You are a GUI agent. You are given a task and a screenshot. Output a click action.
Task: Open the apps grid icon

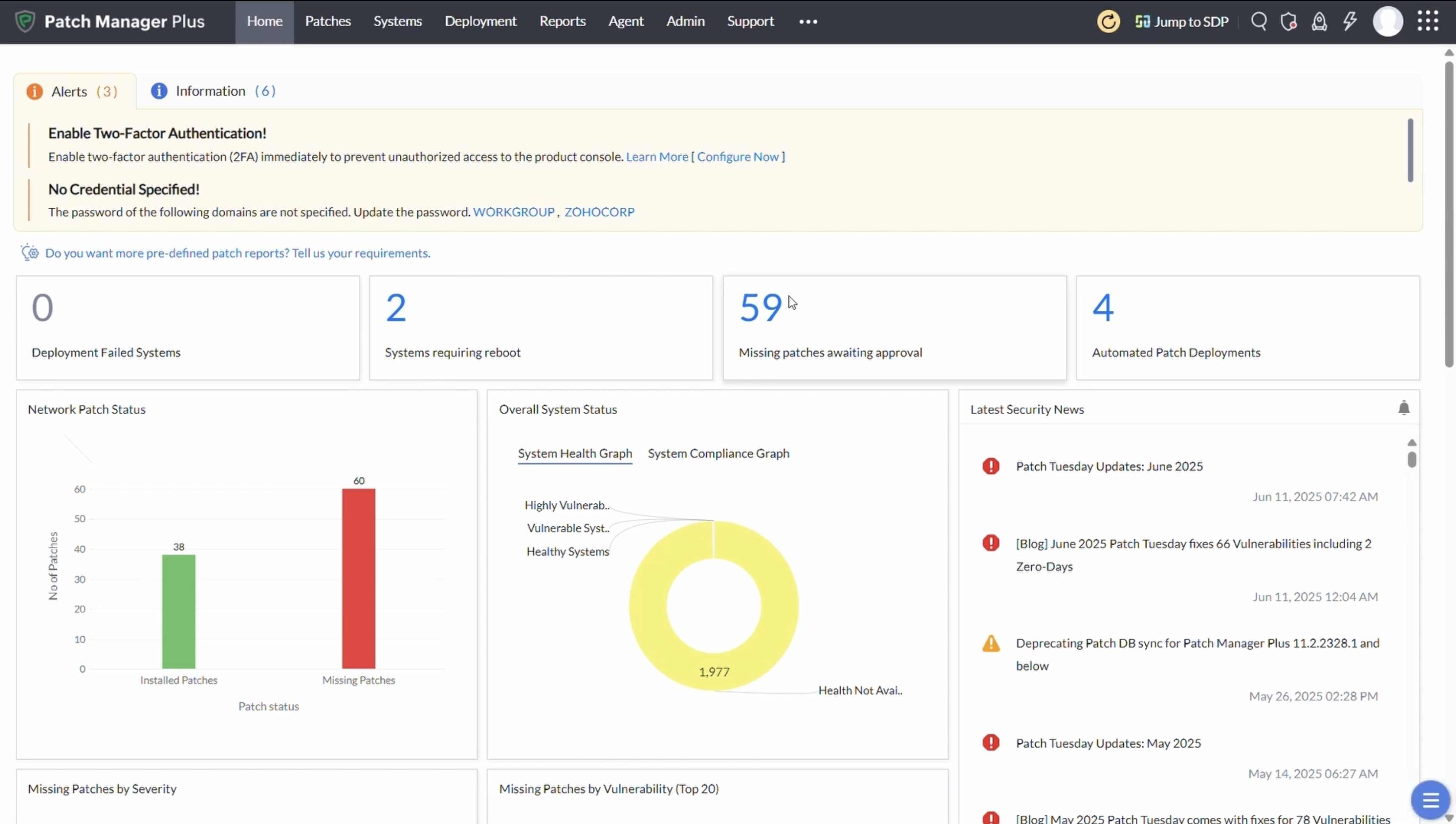click(1428, 22)
